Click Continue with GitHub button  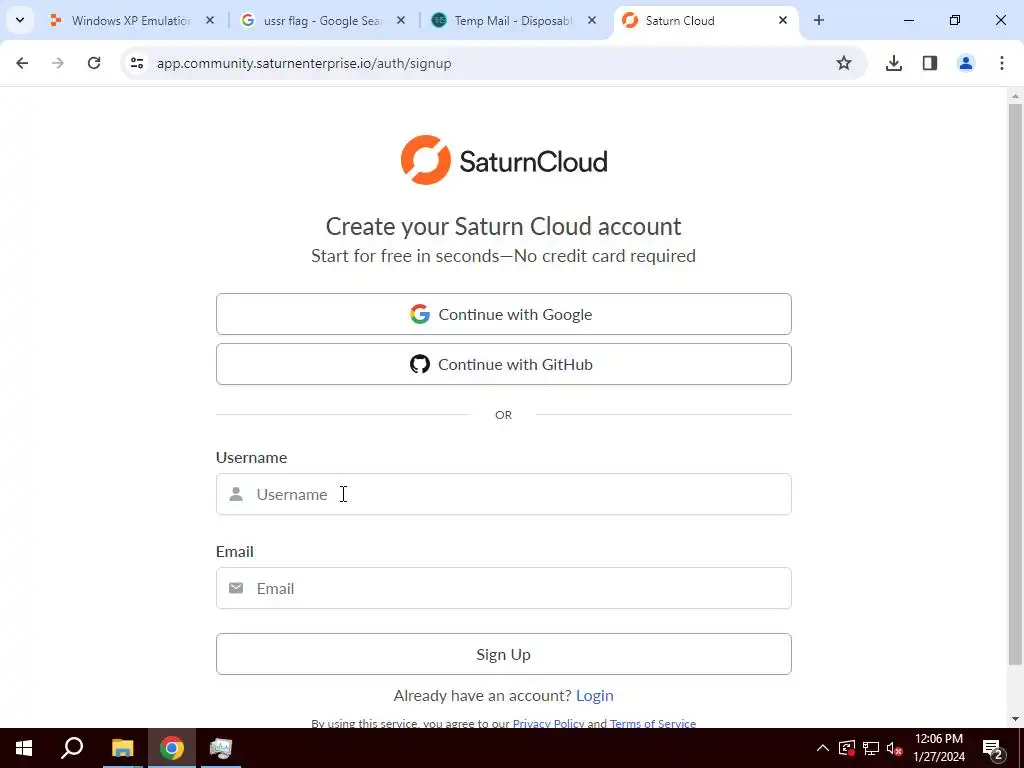click(x=504, y=364)
